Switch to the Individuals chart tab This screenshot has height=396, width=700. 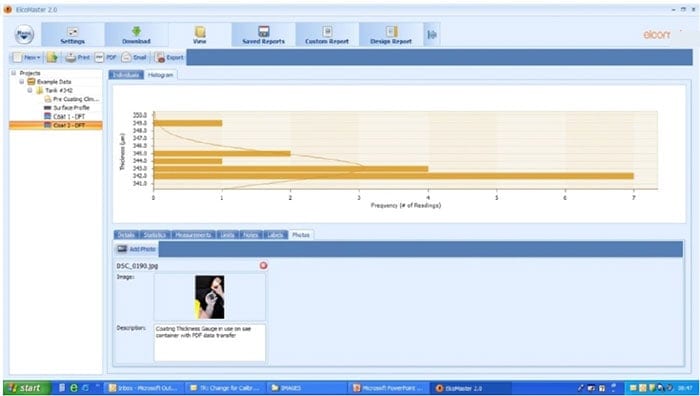[x=126, y=75]
